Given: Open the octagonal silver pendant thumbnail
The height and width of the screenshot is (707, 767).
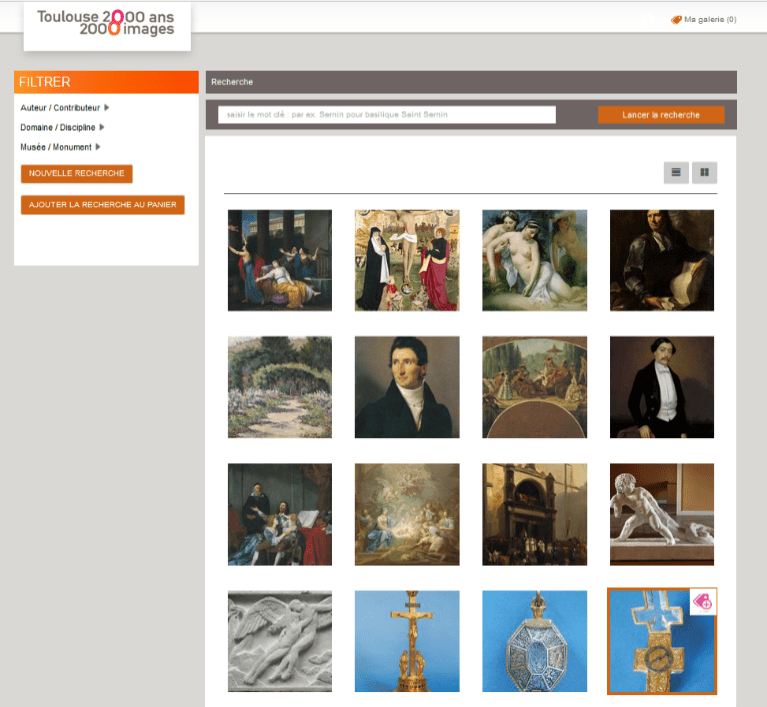Looking at the screenshot, I should coord(535,641).
